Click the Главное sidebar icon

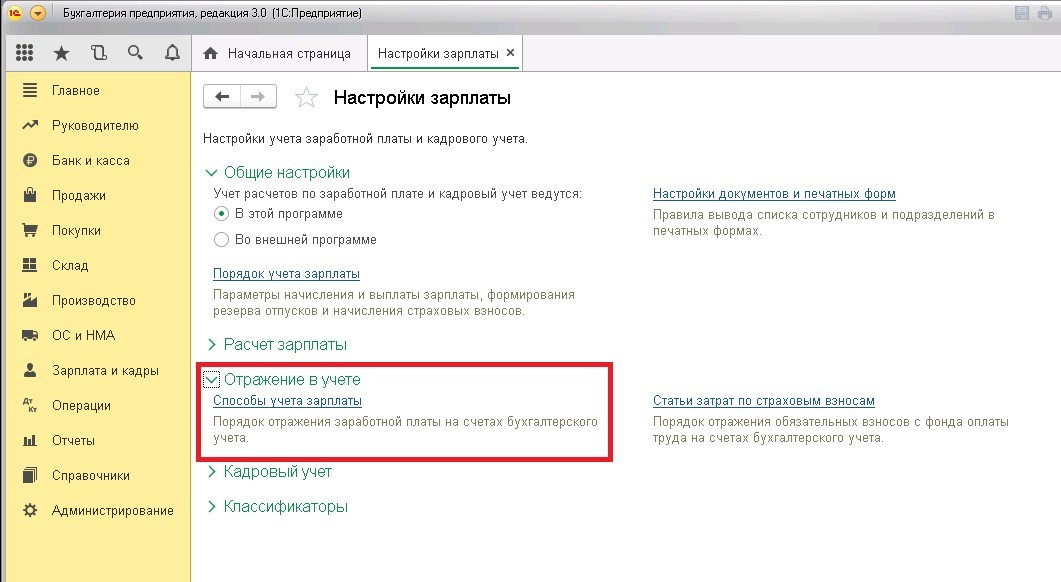click(30, 90)
